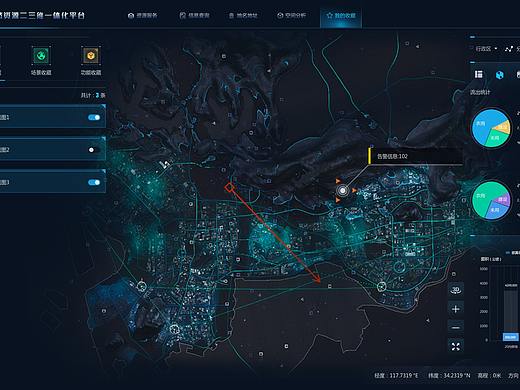Image resolution: width=520 pixels, height=390 pixels.
Task: Expand the 行政区 dropdown
Action: 486,49
